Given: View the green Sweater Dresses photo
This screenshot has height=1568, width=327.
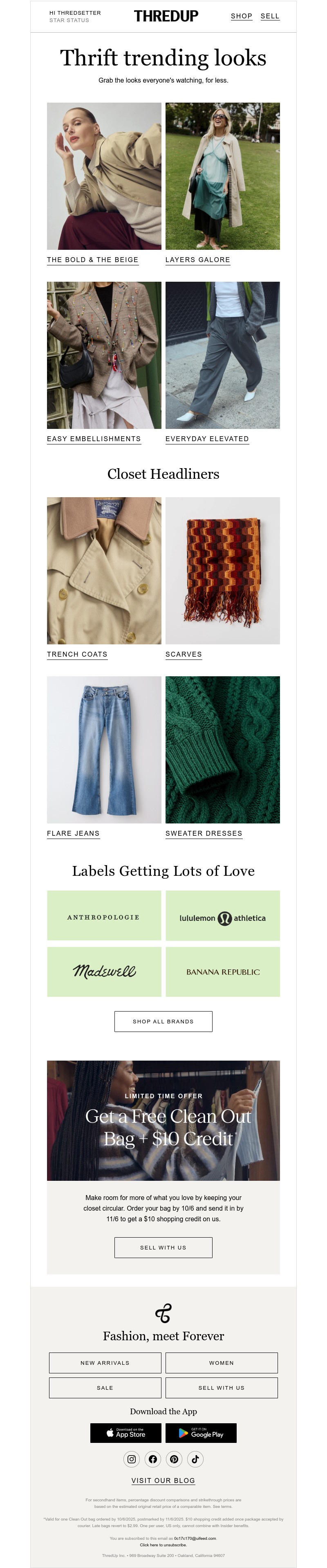Looking at the screenshot, I should 222,749.
